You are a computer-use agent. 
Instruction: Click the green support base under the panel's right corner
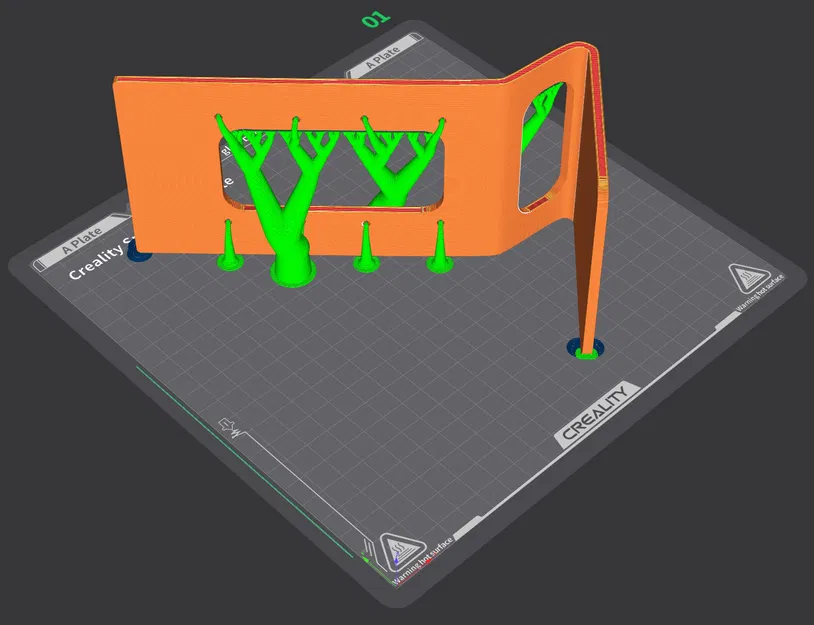pyautogui.click(x=587, y=355)
